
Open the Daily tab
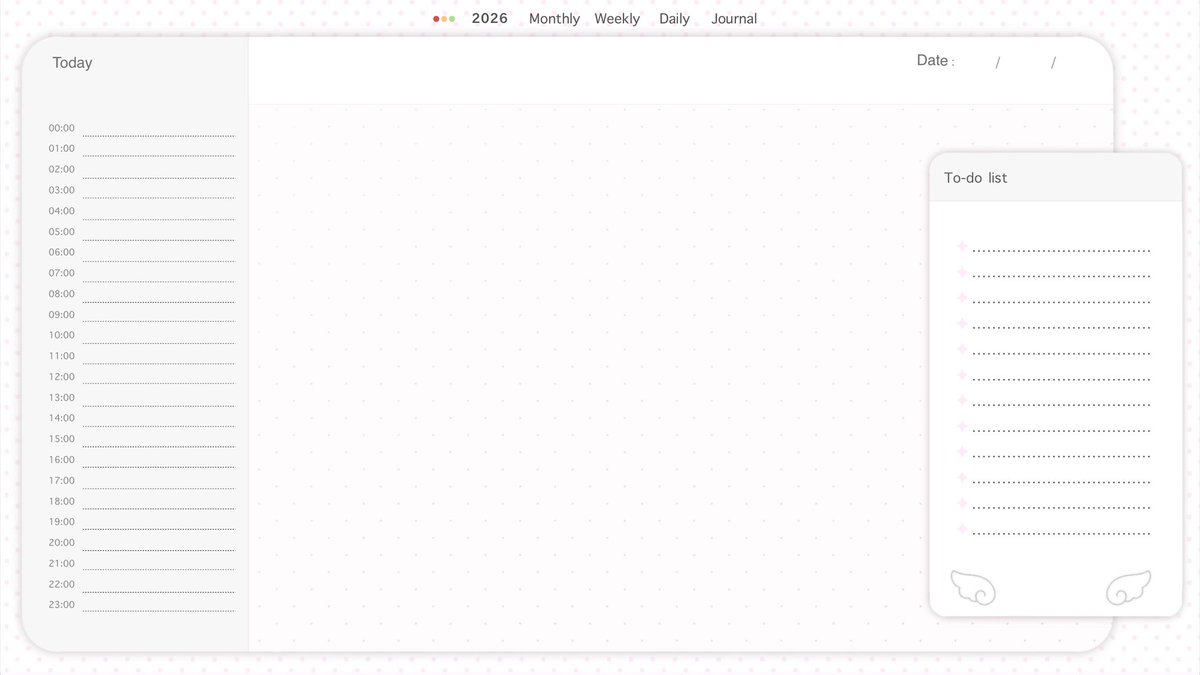pos(674,19)
